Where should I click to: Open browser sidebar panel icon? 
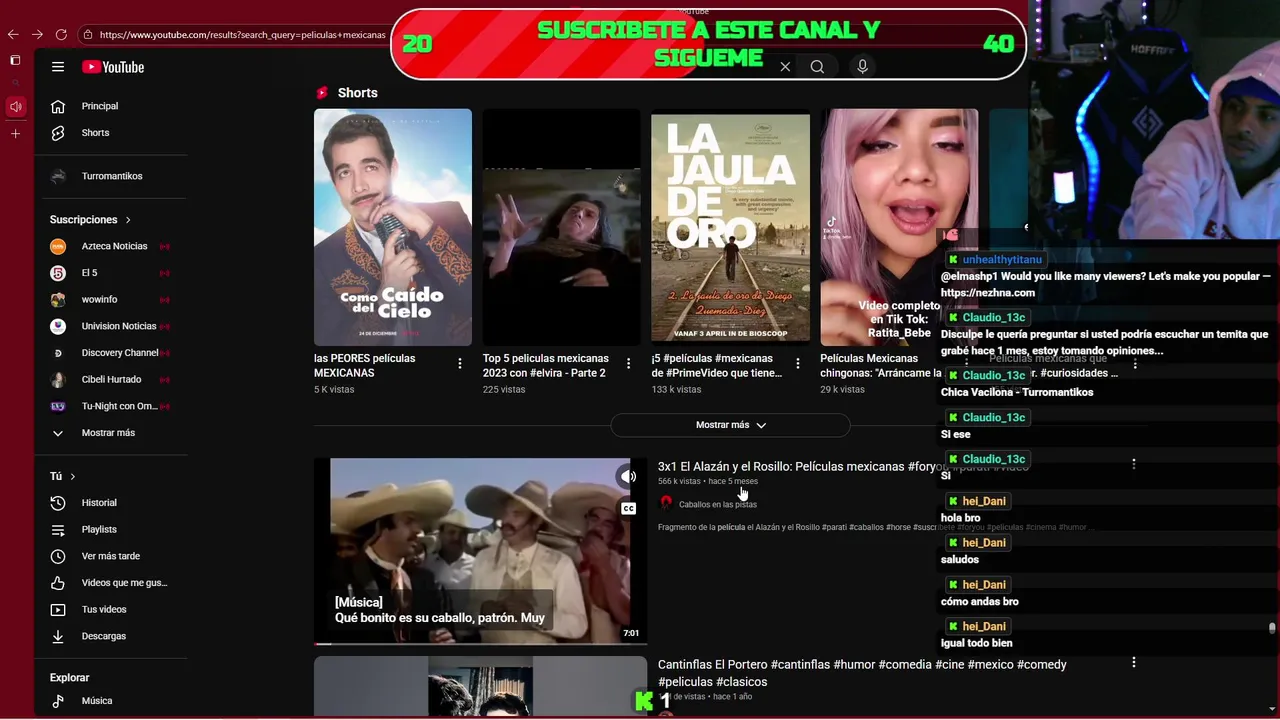[x=15, y=60]
